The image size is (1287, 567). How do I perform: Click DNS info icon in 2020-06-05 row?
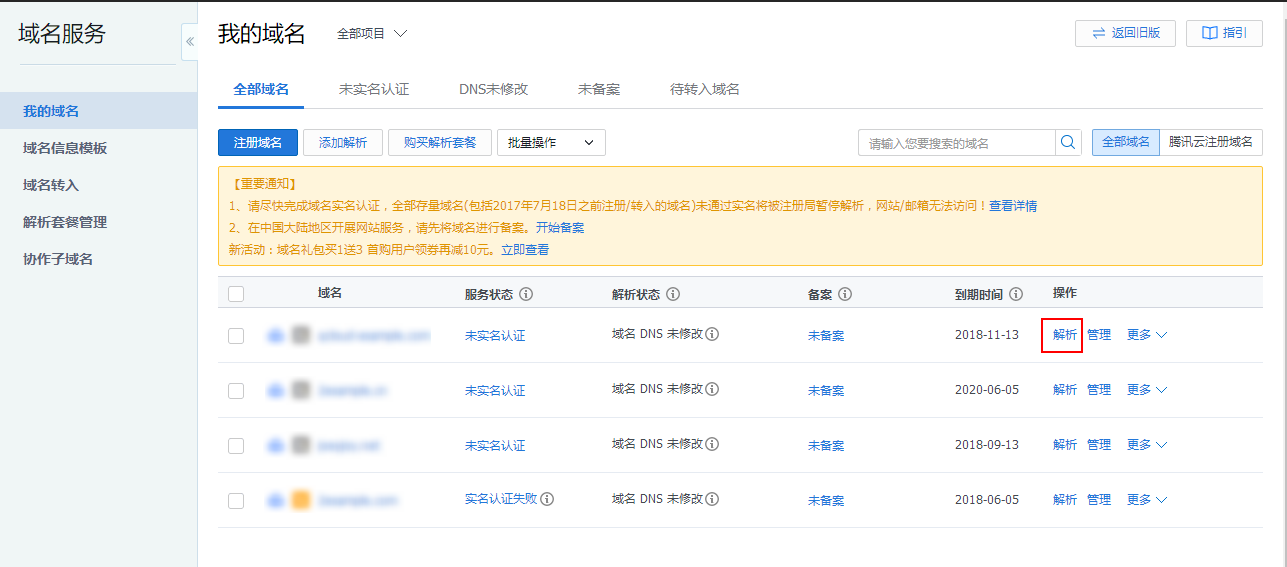pos(713,389)
